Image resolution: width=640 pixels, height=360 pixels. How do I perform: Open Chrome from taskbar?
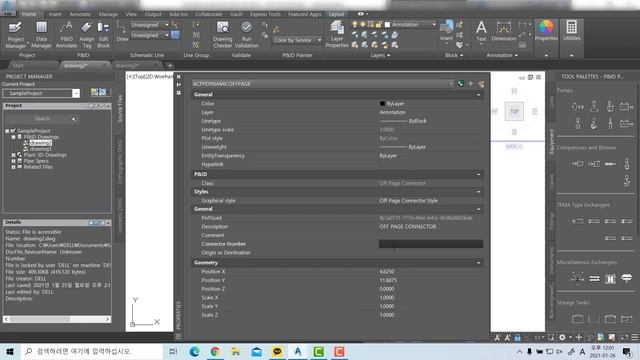click(x=215, y=351)
